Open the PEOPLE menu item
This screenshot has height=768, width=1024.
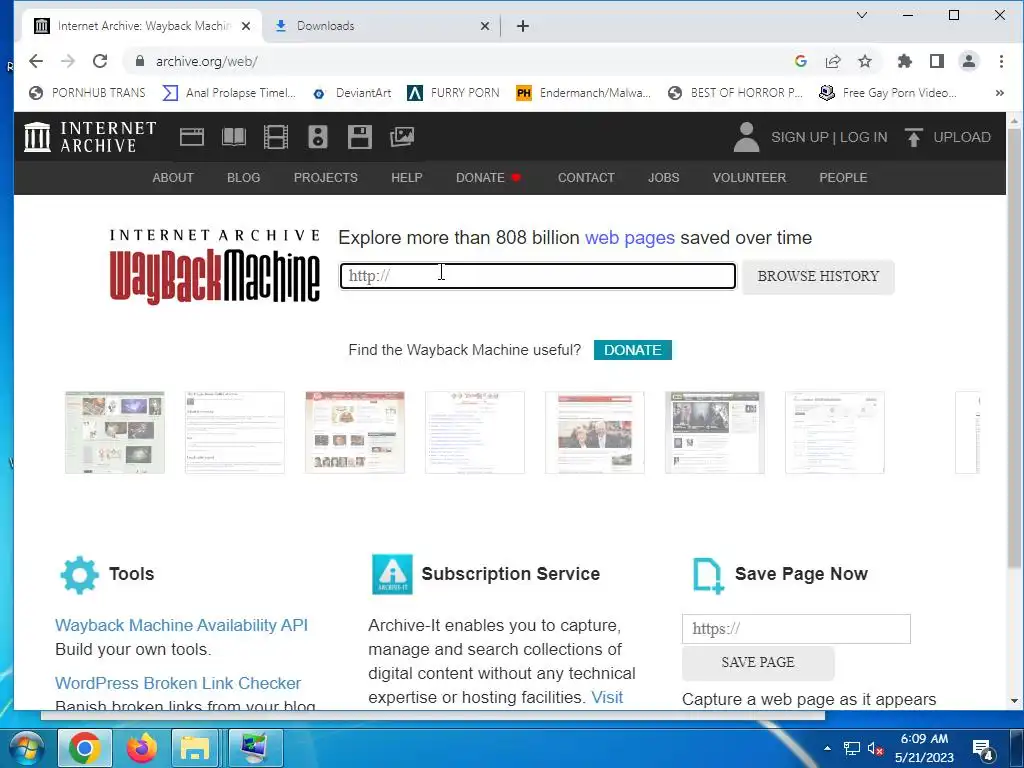[843, 178]
